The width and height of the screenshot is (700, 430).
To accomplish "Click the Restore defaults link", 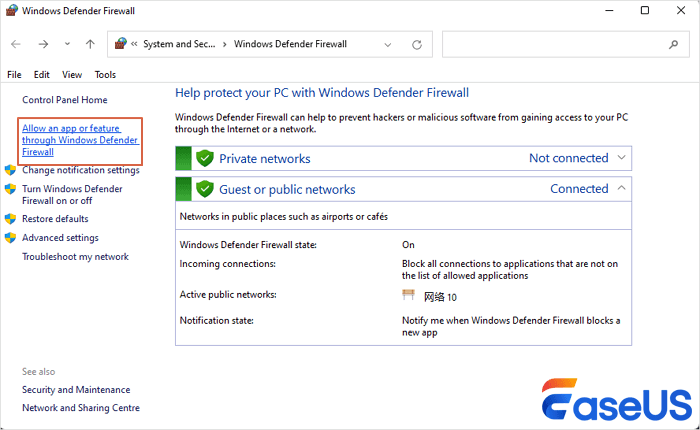I will click(55, 218).
